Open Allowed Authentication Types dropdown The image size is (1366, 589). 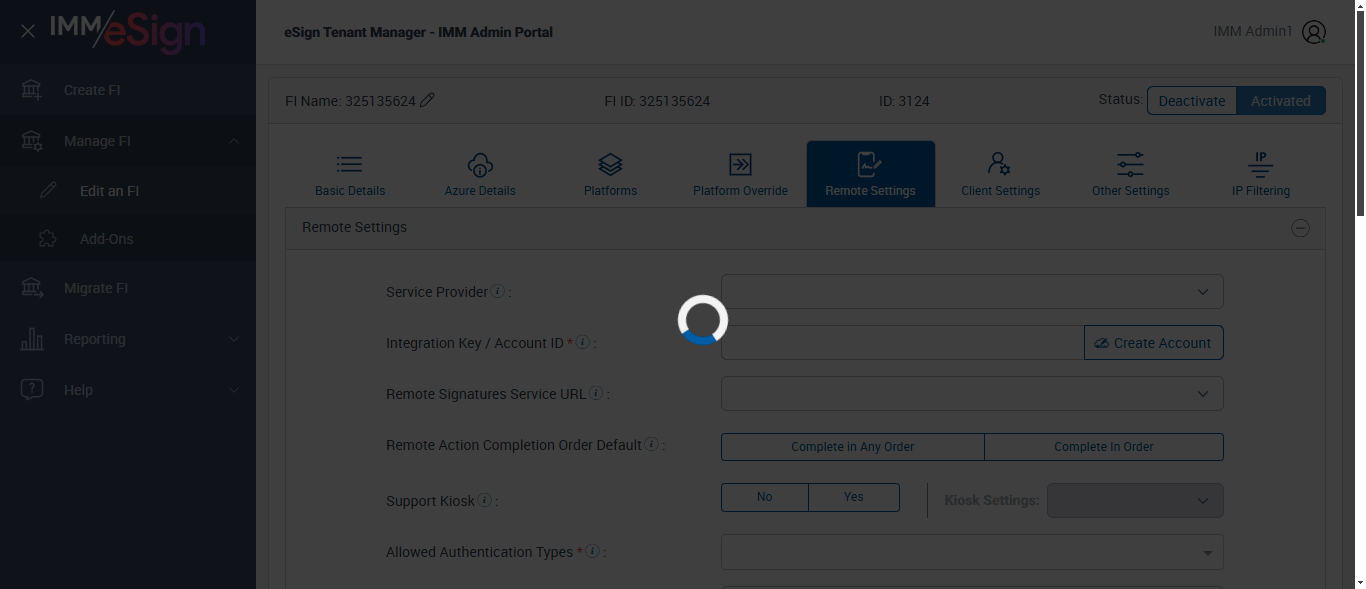(x=972, y=552)
